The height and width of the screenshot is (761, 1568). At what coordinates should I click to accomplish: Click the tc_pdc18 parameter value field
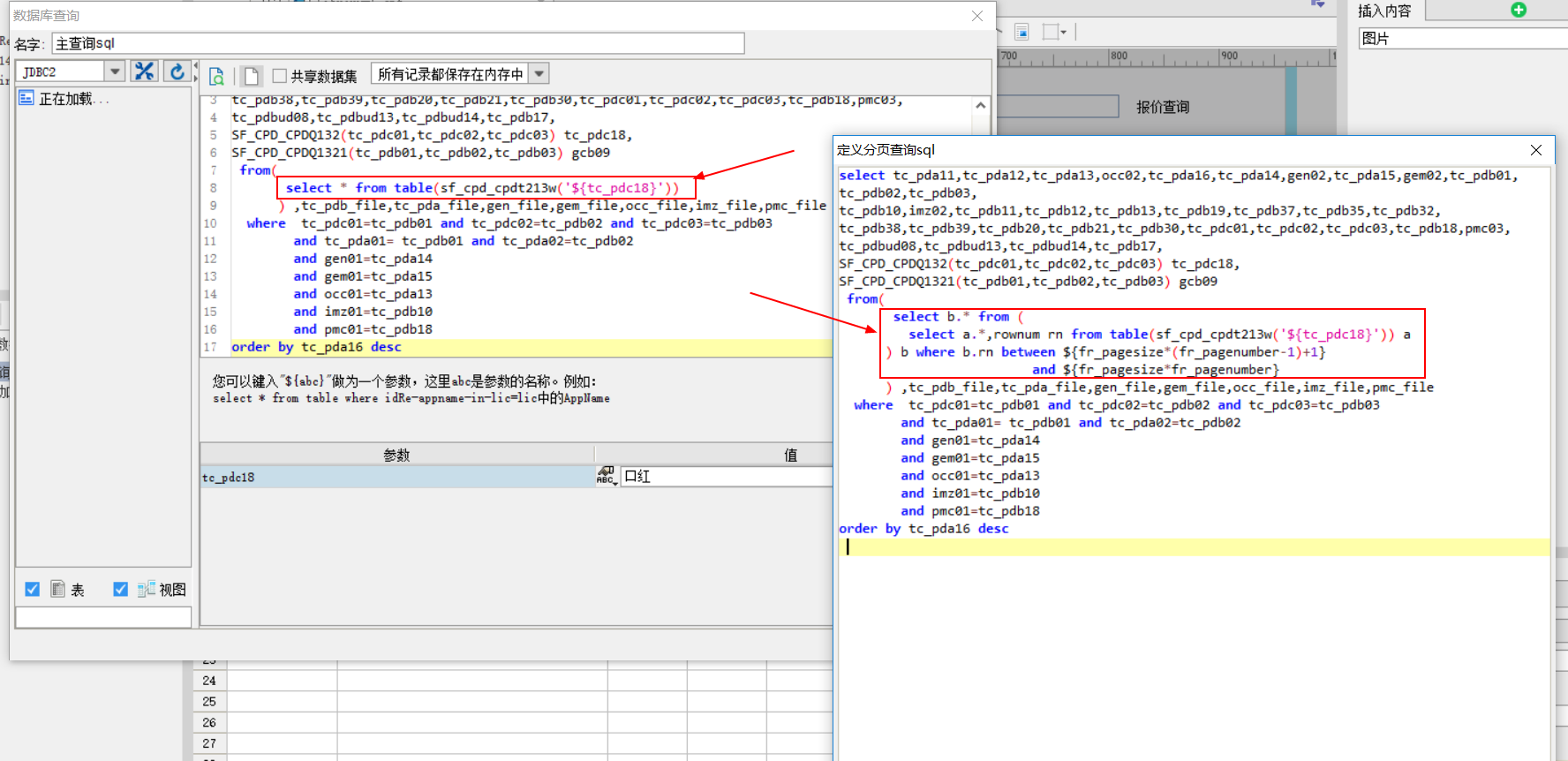[726, 477]
